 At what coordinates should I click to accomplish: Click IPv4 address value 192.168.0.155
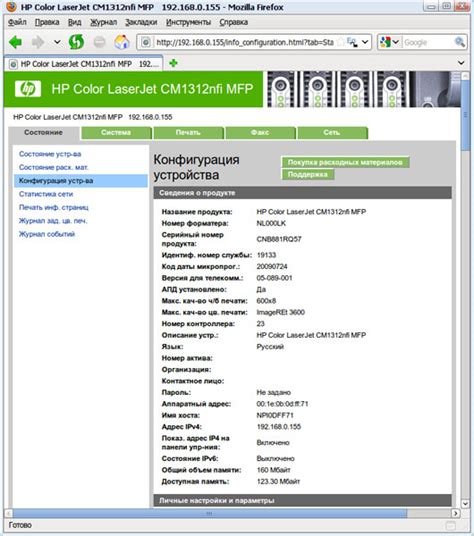[279, 427]
